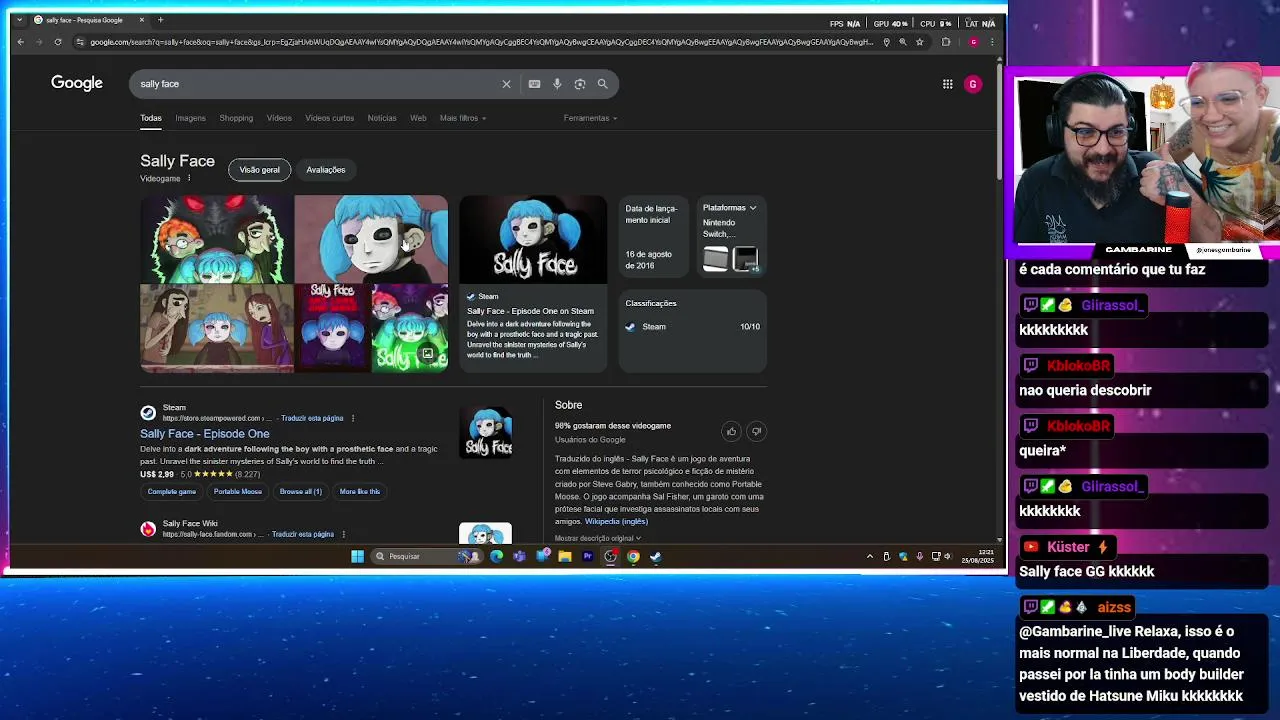1280x720 pixels.
Task: Click the Chrome address bar URL
Action: click(x=480, y=42)
